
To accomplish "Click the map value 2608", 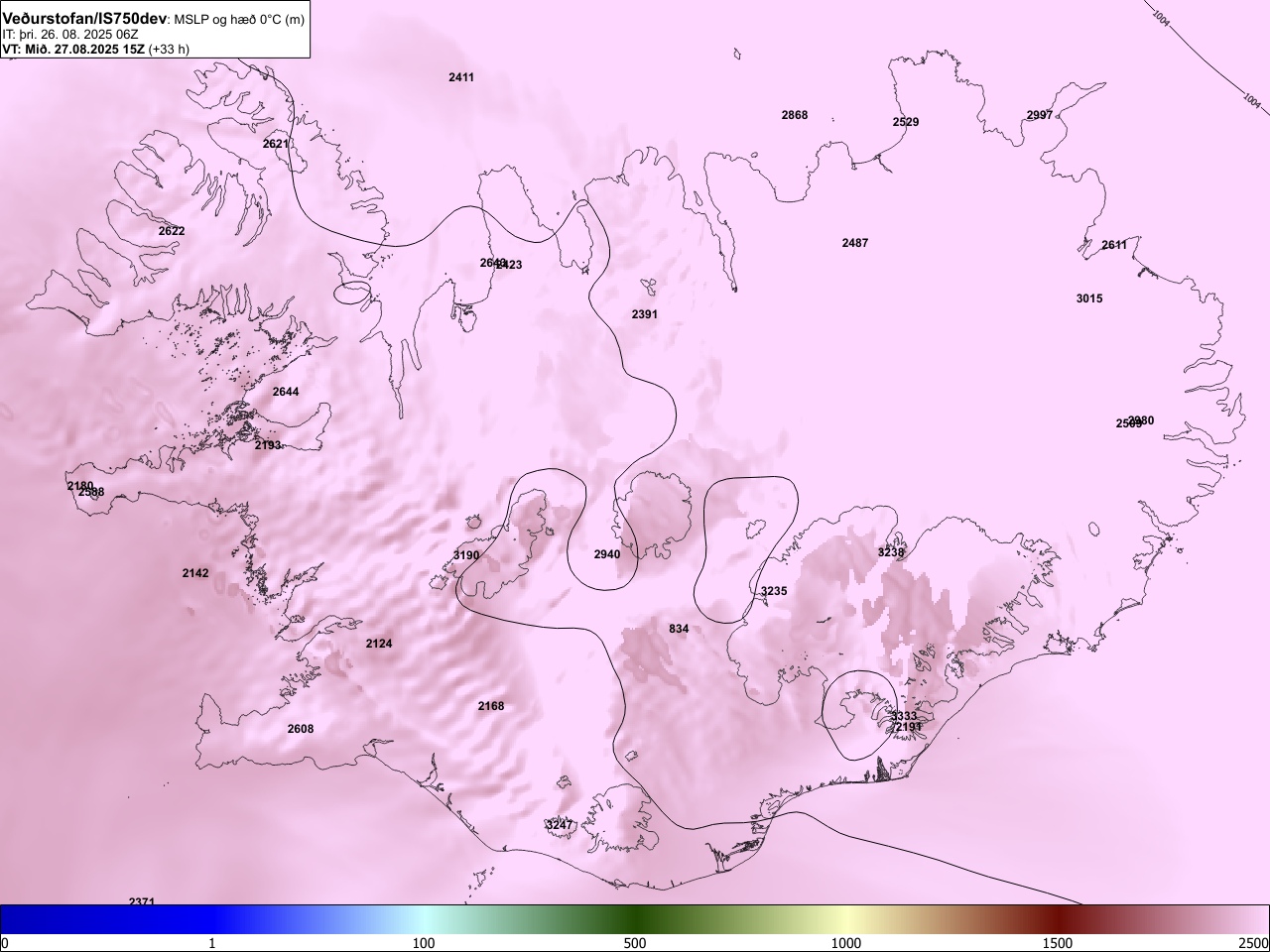I will click(x=301, y=729).
